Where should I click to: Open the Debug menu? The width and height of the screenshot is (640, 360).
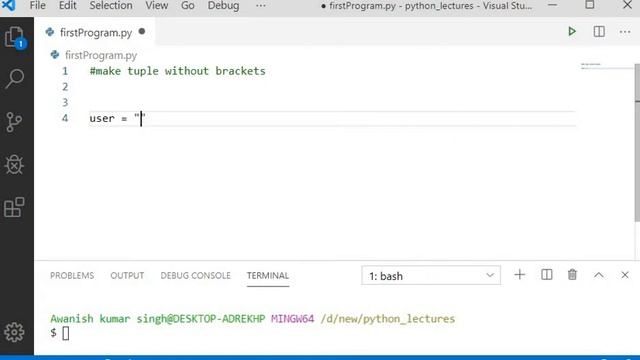tap(223, 6)
